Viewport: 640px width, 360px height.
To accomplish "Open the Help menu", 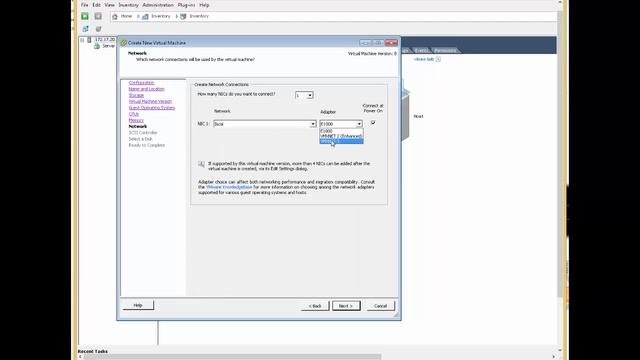I will [x=204, y=5].
